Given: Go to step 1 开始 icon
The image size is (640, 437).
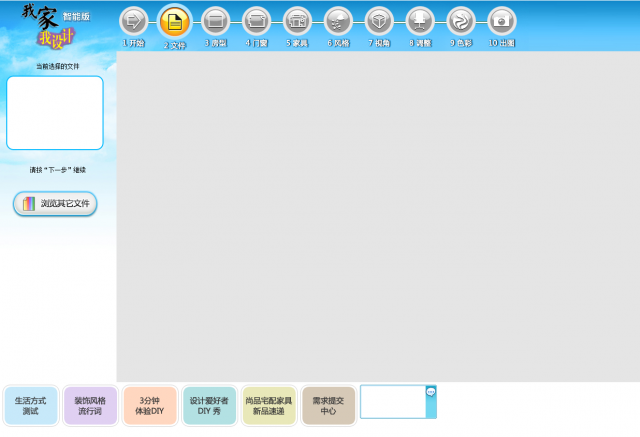Looking at the screenshot, I should coord(133,21).
